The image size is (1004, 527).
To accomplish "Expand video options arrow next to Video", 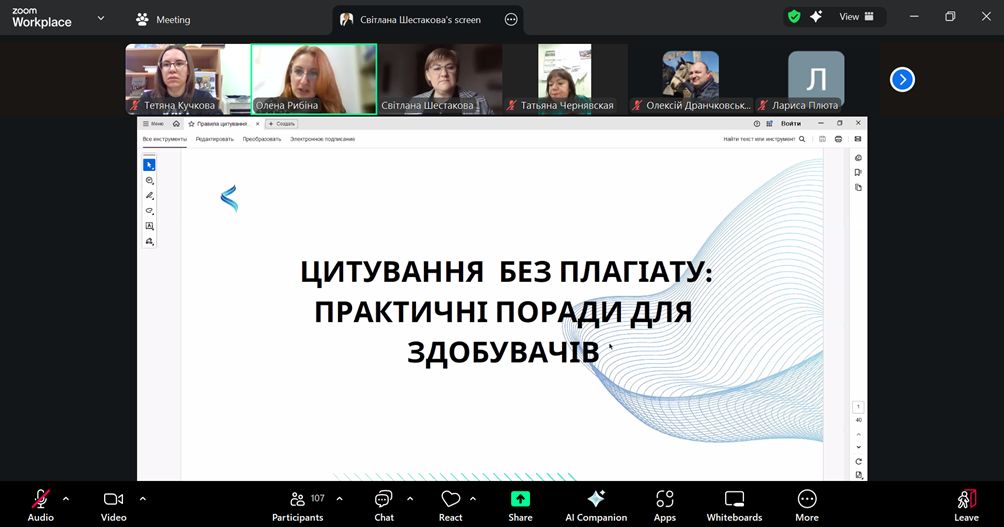I will click(x=142, y=498).
